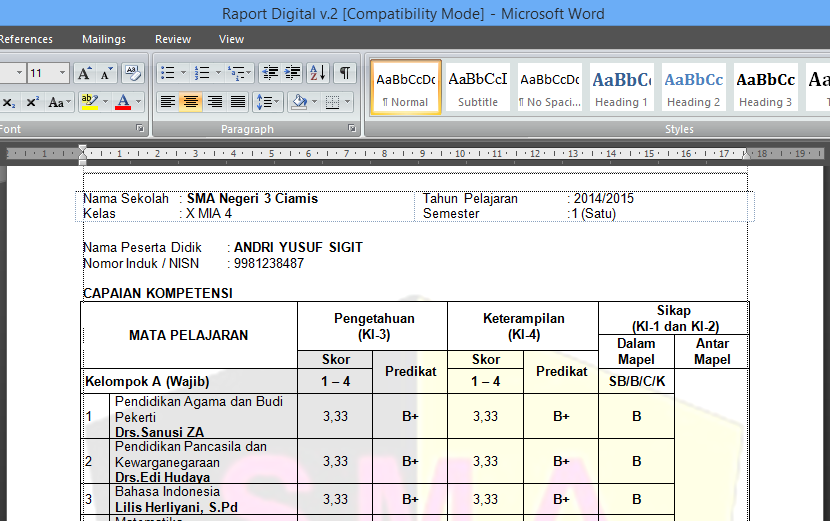Expand the Shading color dropdown arrow
The width and height of the screenshot is (830, 521).
point(315,102)
